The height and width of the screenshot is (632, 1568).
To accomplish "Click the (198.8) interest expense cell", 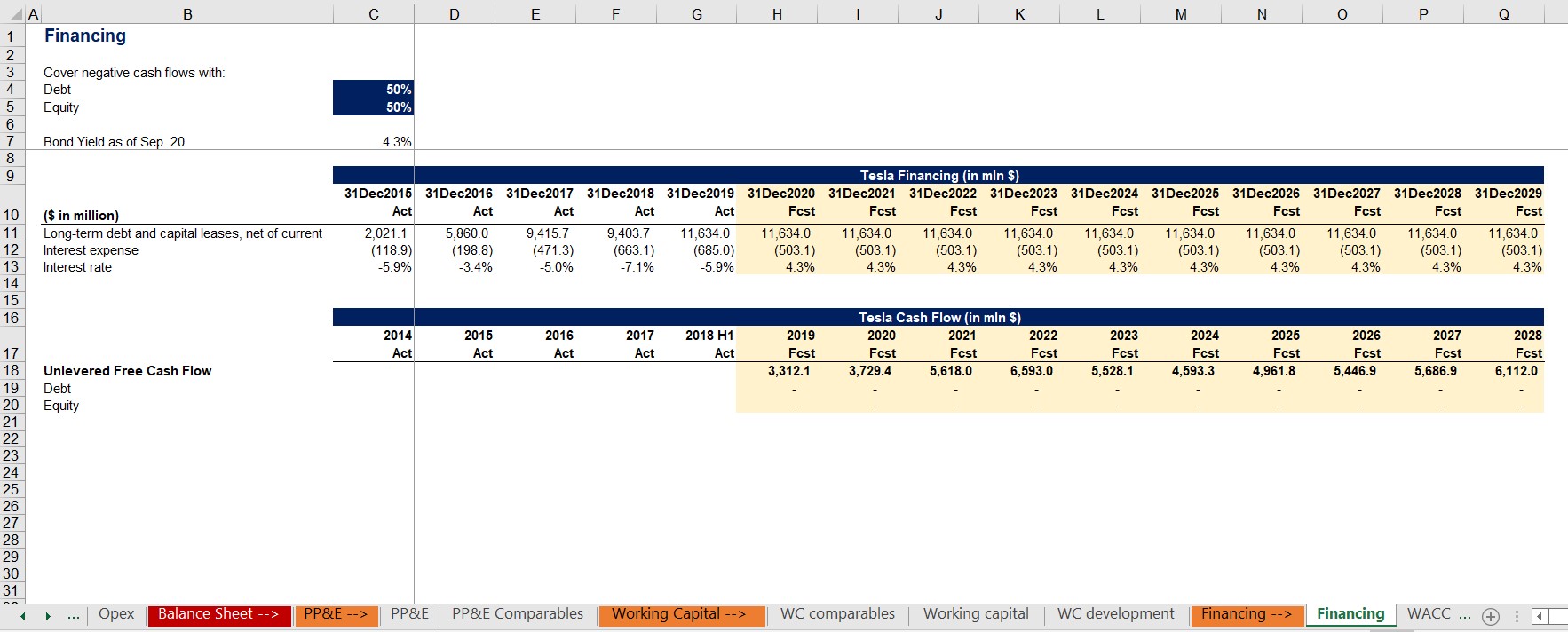I will pos(455,250).
